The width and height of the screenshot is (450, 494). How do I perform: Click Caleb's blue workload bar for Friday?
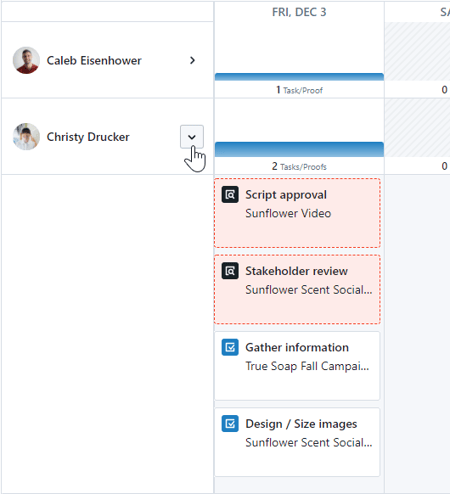[299, 77]
